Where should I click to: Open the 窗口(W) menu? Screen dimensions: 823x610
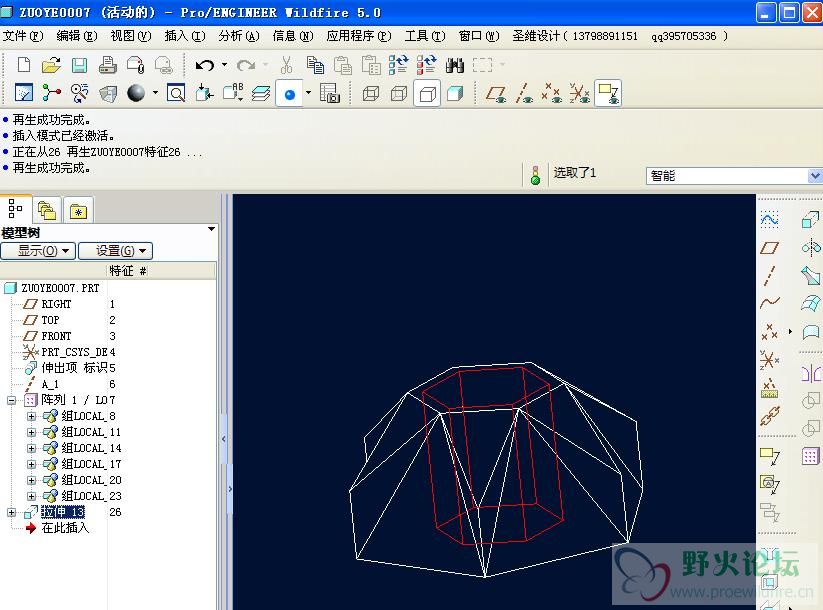tap(479, 36)
